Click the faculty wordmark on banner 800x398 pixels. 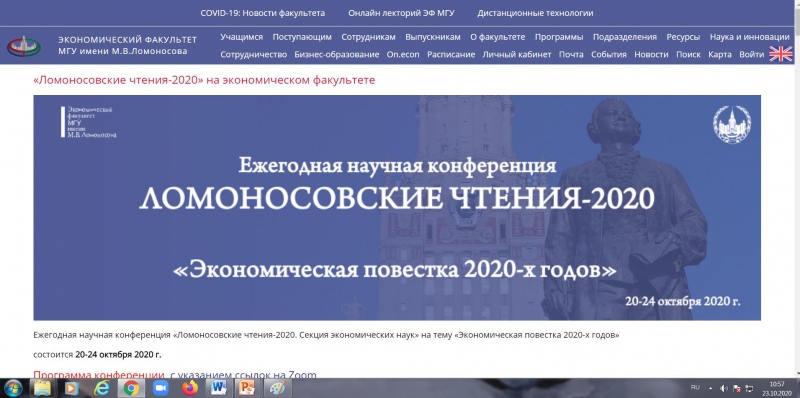89,122
